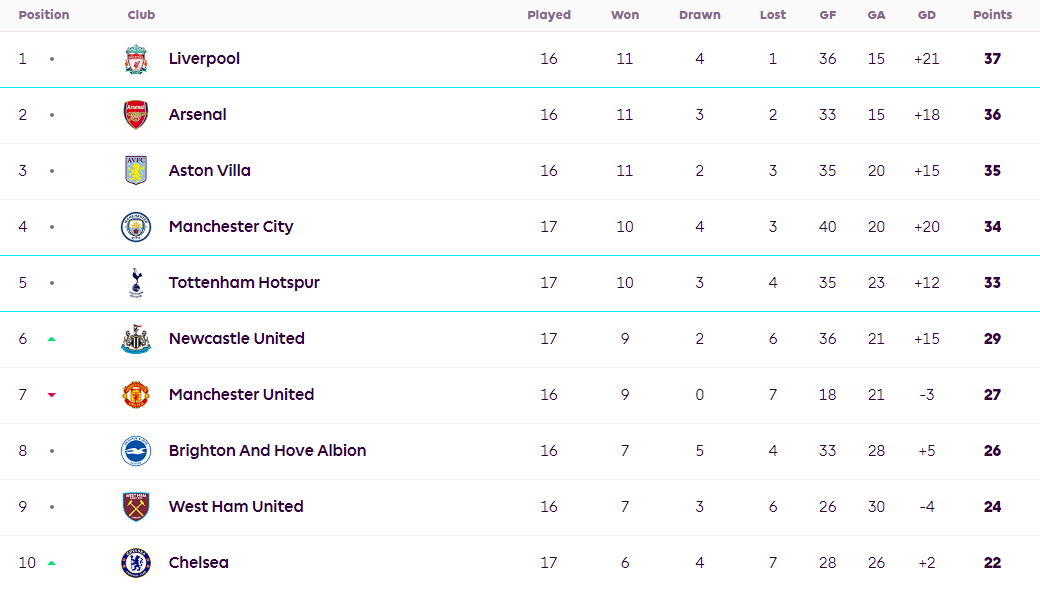The height and width of the screenshot is (591, 1040).
Task: Click the Liverpool club crest
Action: tap(136, 59)
